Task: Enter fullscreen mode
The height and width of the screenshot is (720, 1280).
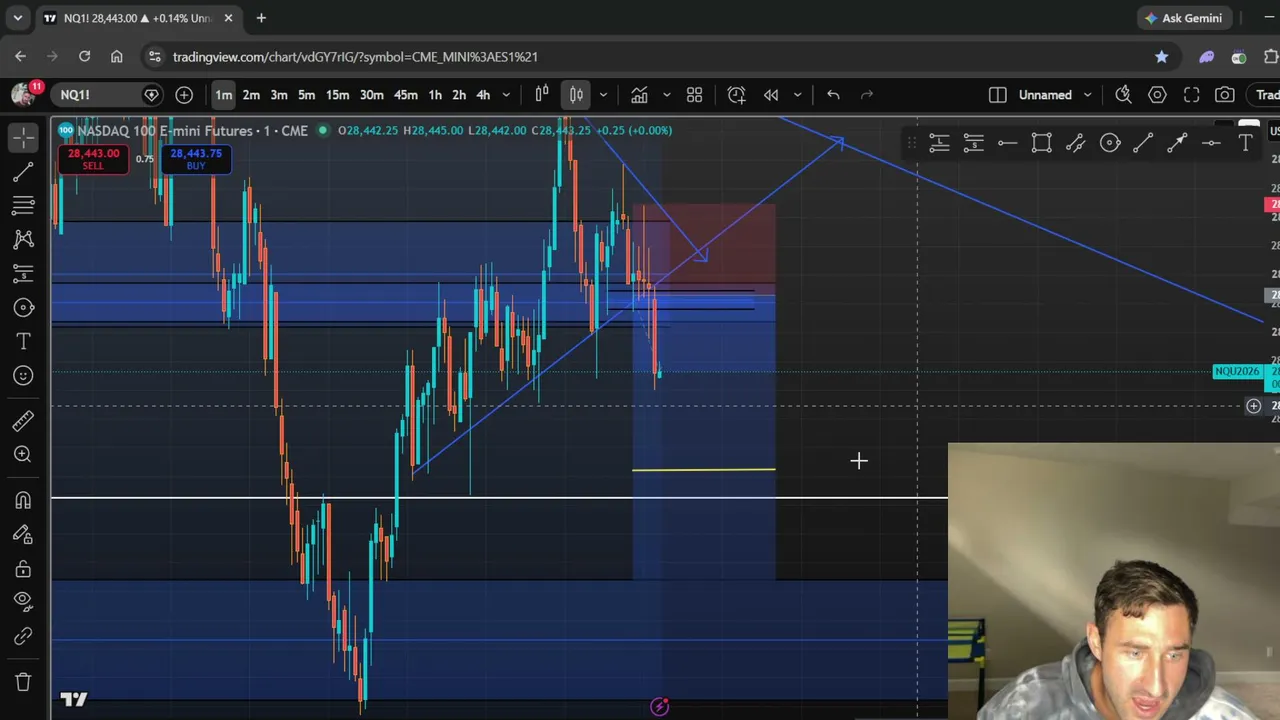Action: [1191, 95]
